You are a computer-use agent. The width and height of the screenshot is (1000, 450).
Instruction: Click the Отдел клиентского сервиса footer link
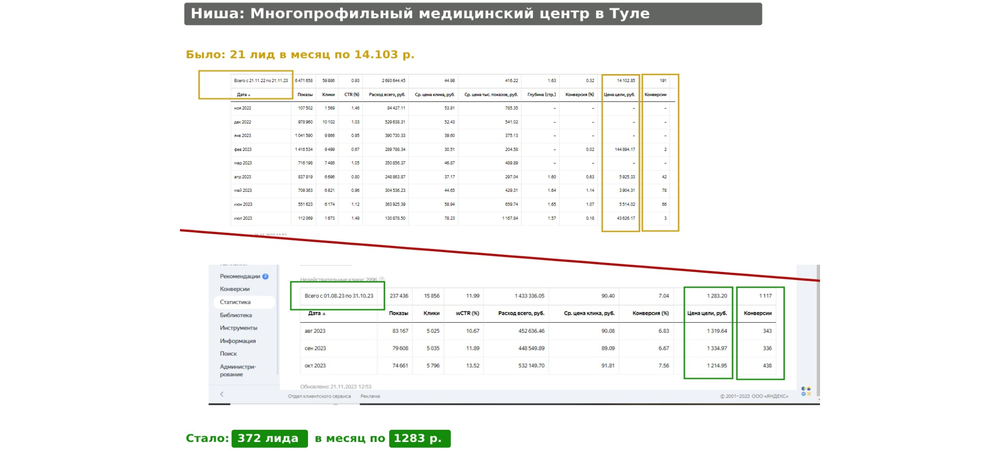click(x=318, y=396)
